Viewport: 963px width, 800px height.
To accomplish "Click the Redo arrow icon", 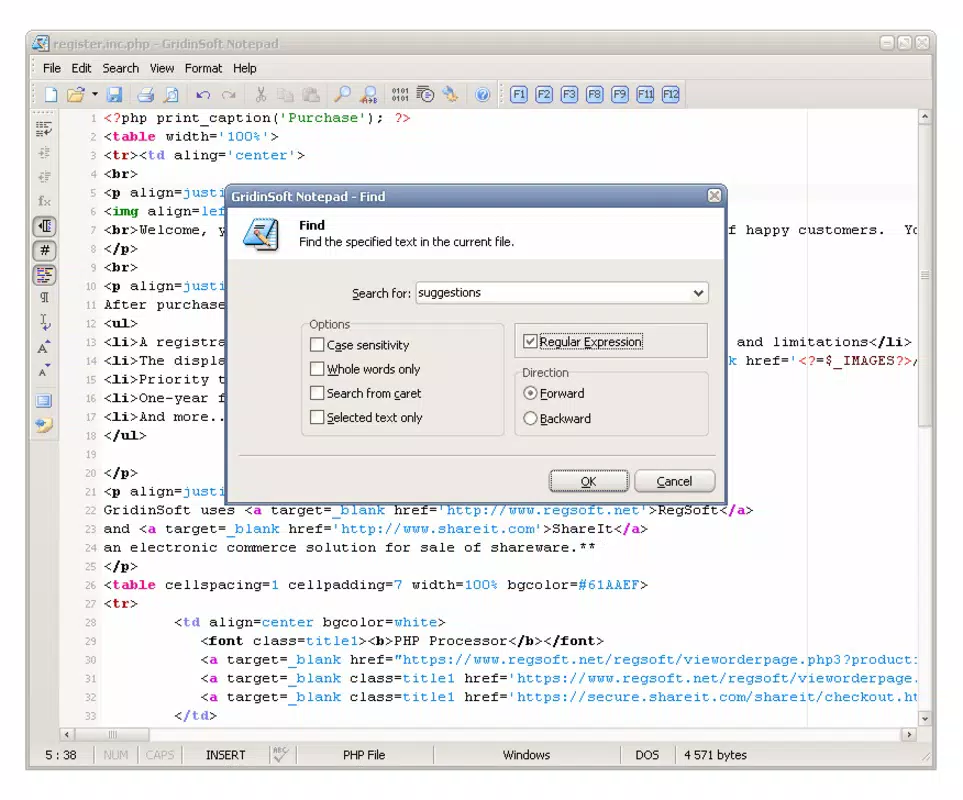I will click(x=229, y=95).
